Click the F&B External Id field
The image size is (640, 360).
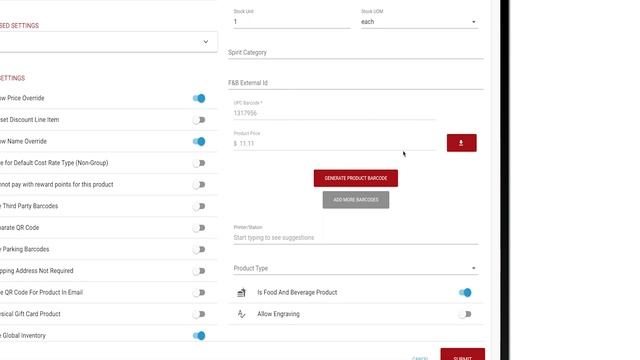[x=356, y=83]
